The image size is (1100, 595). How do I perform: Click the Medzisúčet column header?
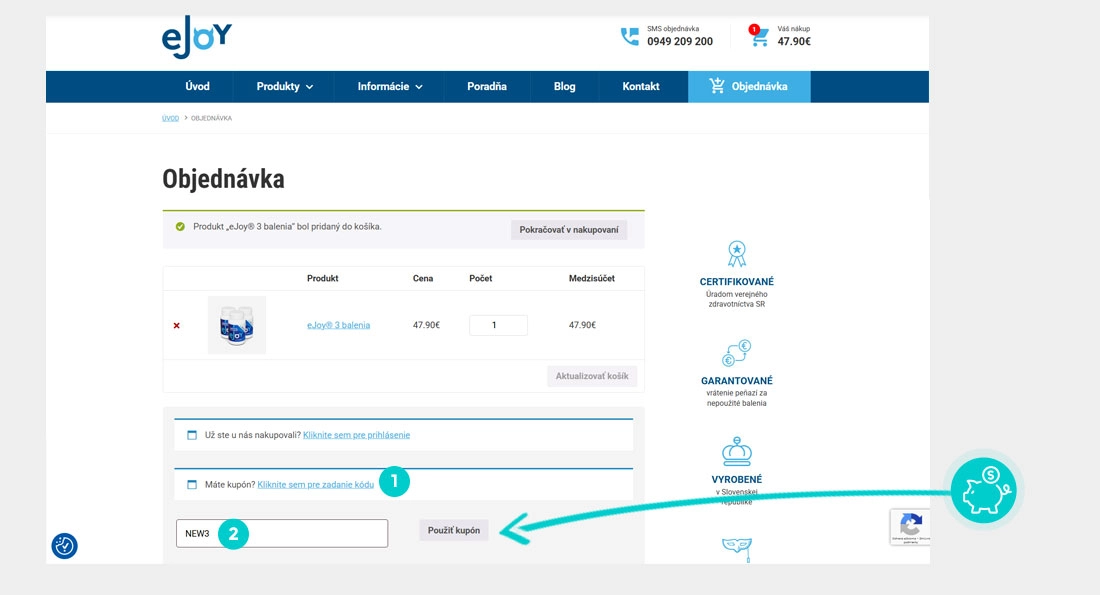pos(591,279)
